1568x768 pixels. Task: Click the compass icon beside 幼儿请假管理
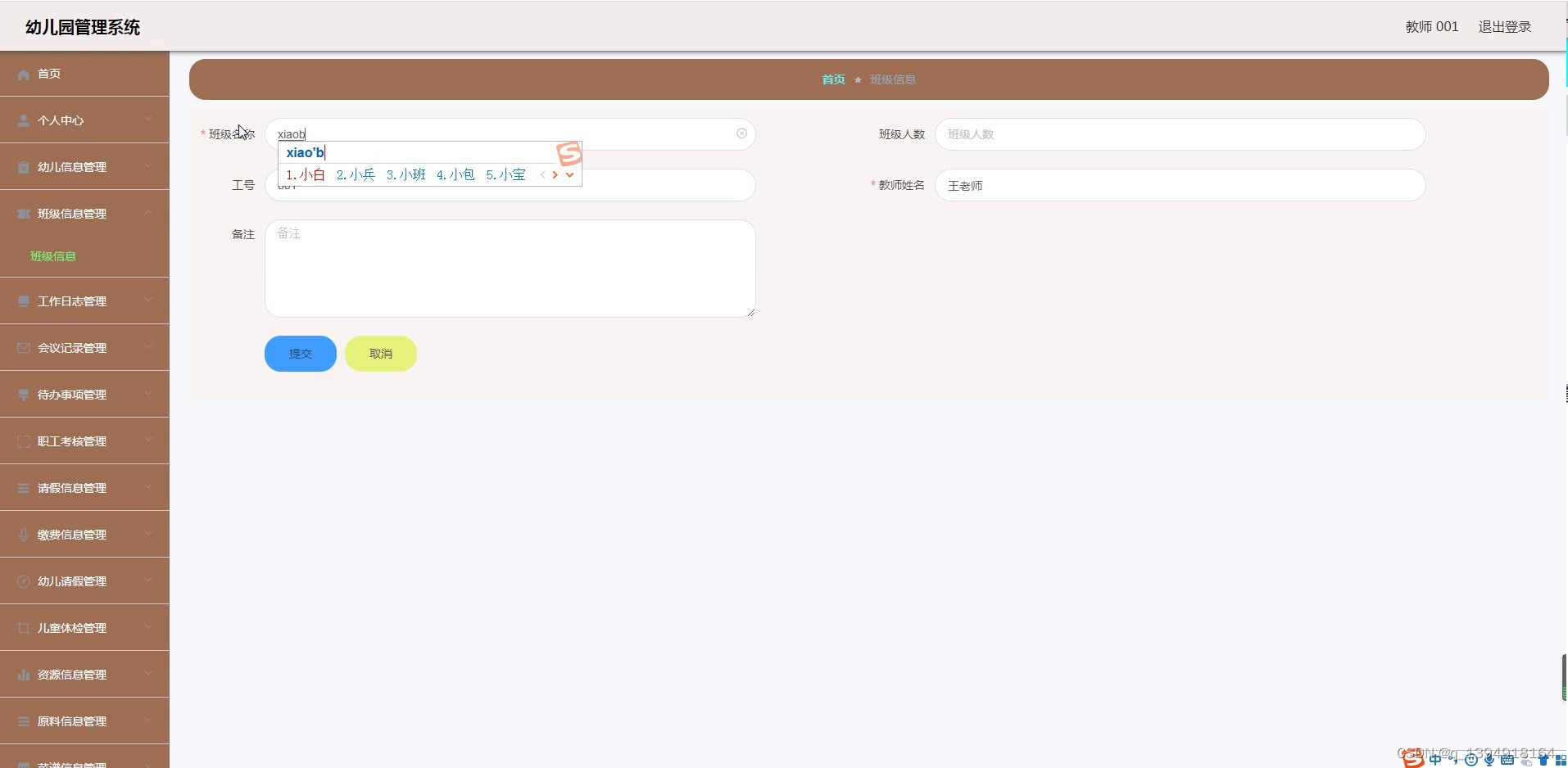[24, 581]
